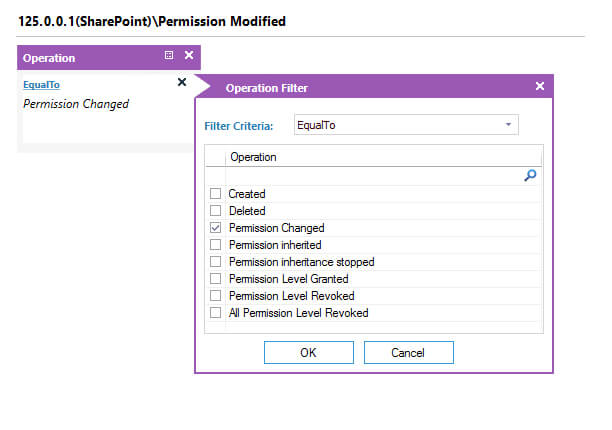
Task: Click the Cancel button
Action: click(409, 353)
